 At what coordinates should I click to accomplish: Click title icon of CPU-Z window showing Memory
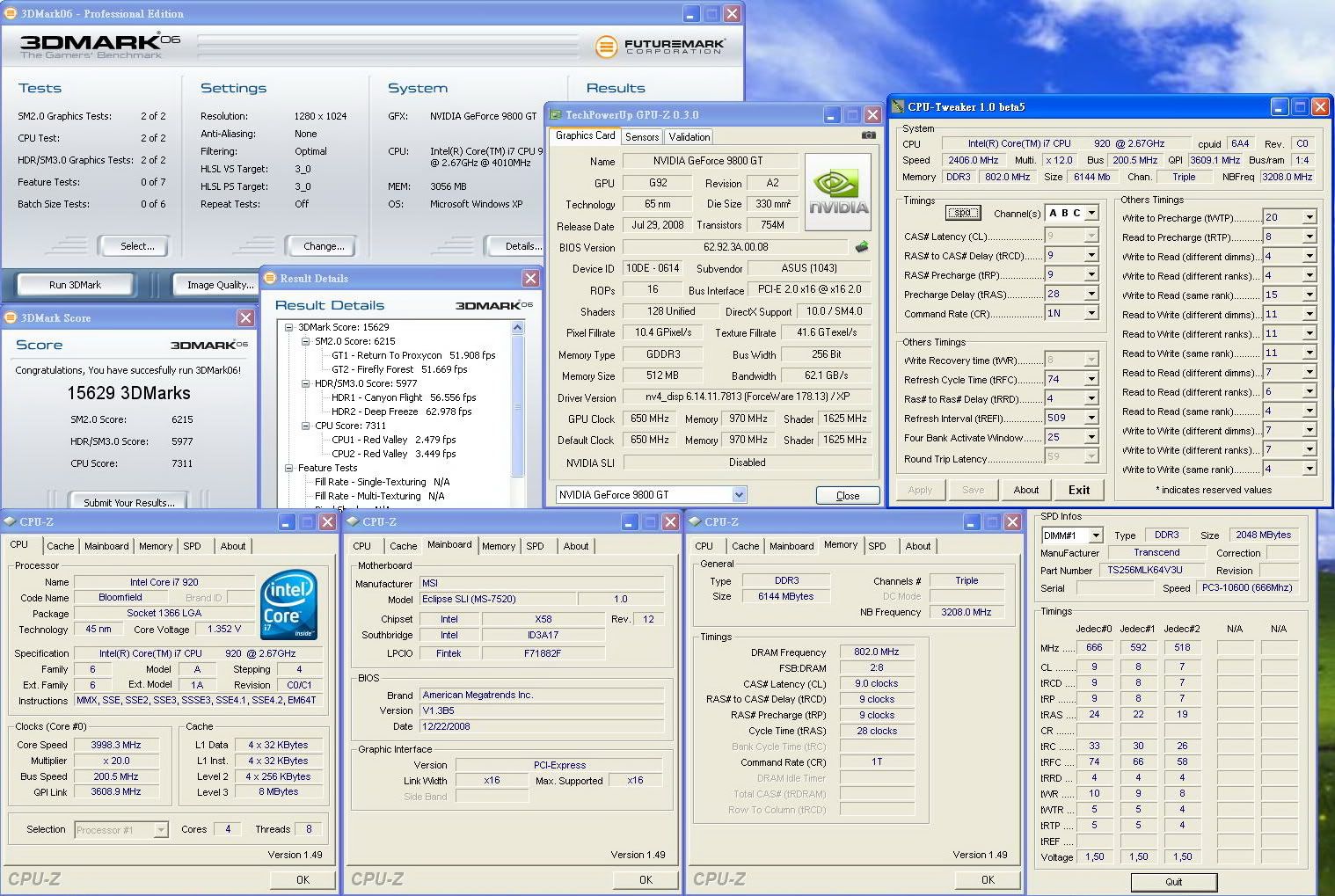pos(695,521)
